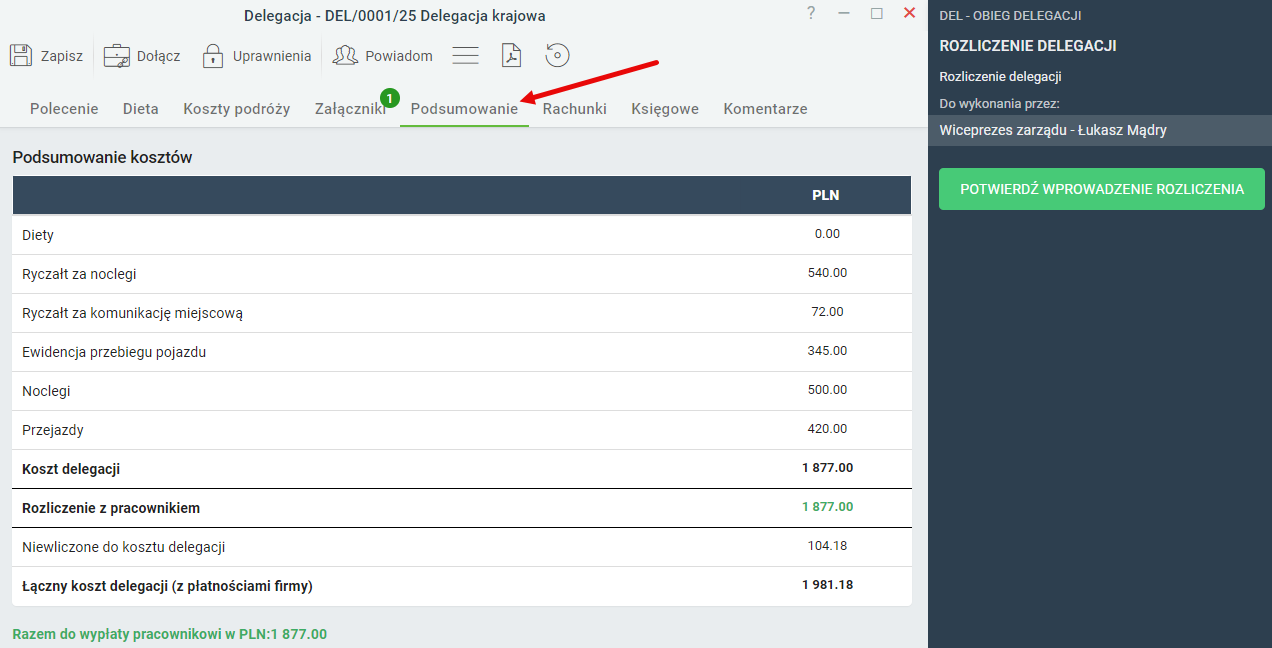
Task: Click the value 104.18
Action: (827, 546)
